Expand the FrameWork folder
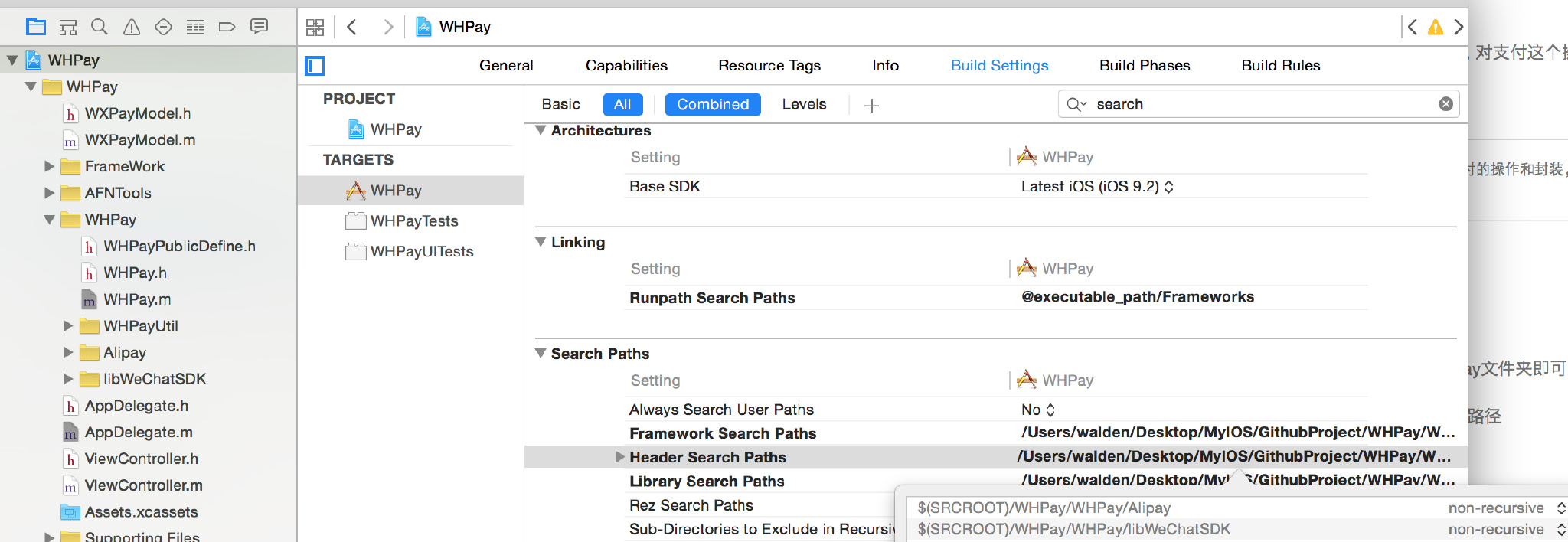1568x542 pixels. 49,166
